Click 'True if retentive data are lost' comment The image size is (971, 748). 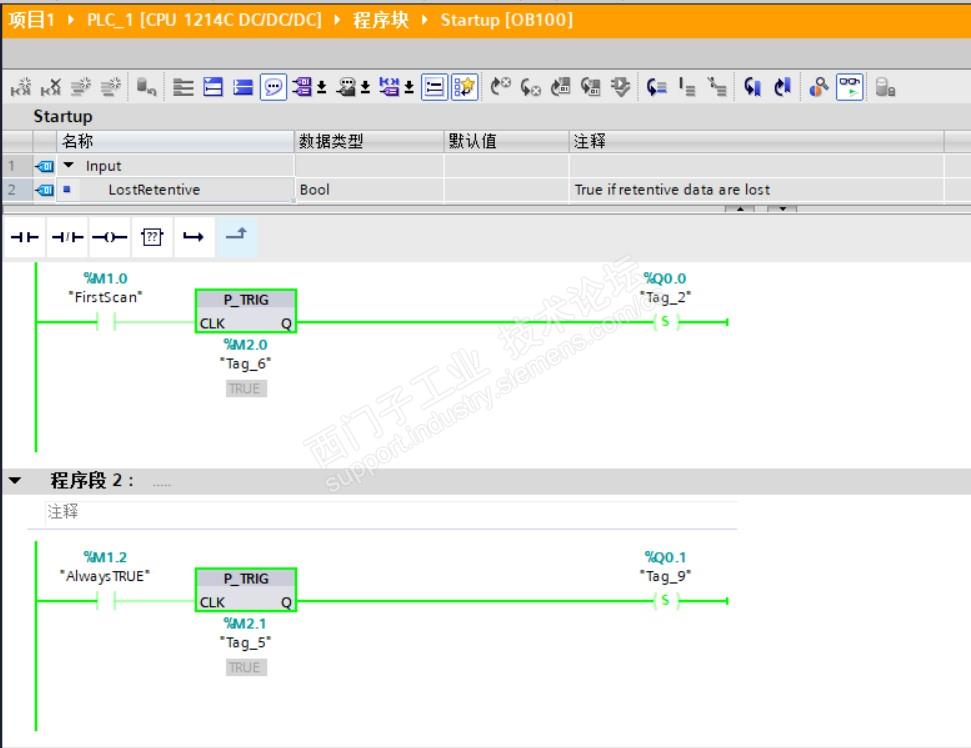pos(672,189)
